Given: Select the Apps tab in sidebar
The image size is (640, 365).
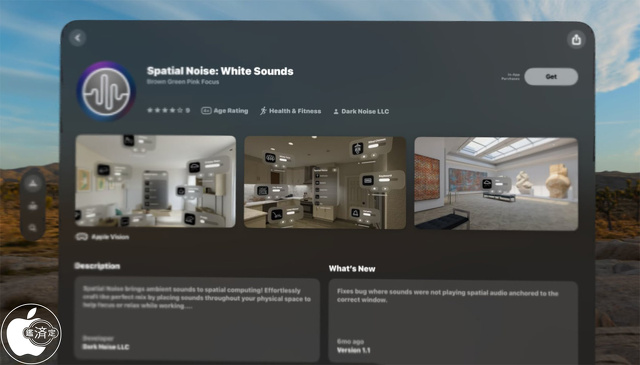Looking at the screenshot, I should click(x=33, y=183).
